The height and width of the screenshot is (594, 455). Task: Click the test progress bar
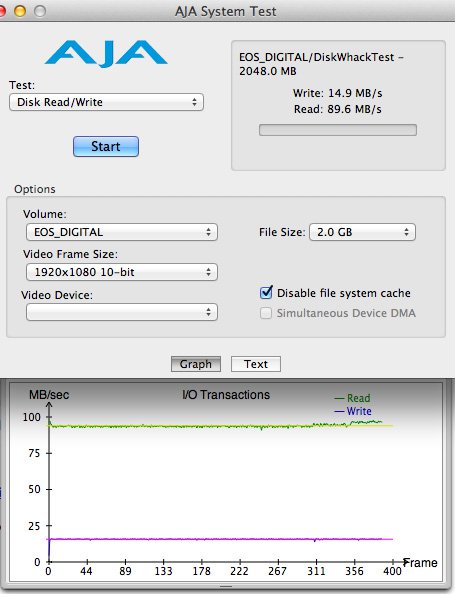[338, 130]
